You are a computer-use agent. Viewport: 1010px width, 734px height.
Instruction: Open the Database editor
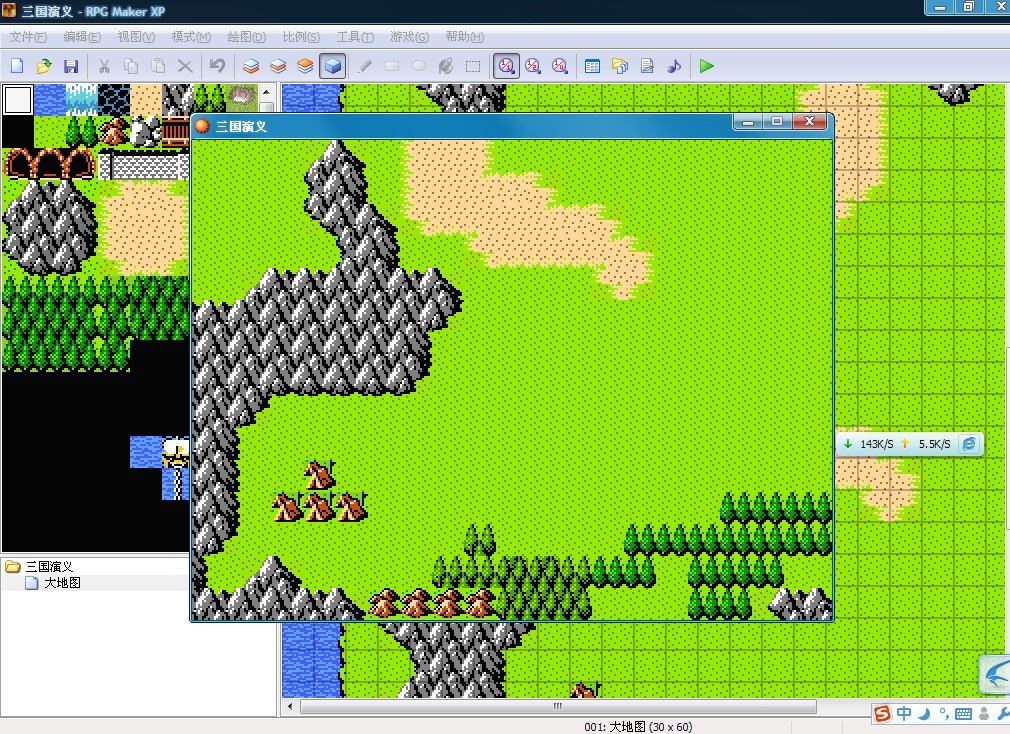pos(592,66)
